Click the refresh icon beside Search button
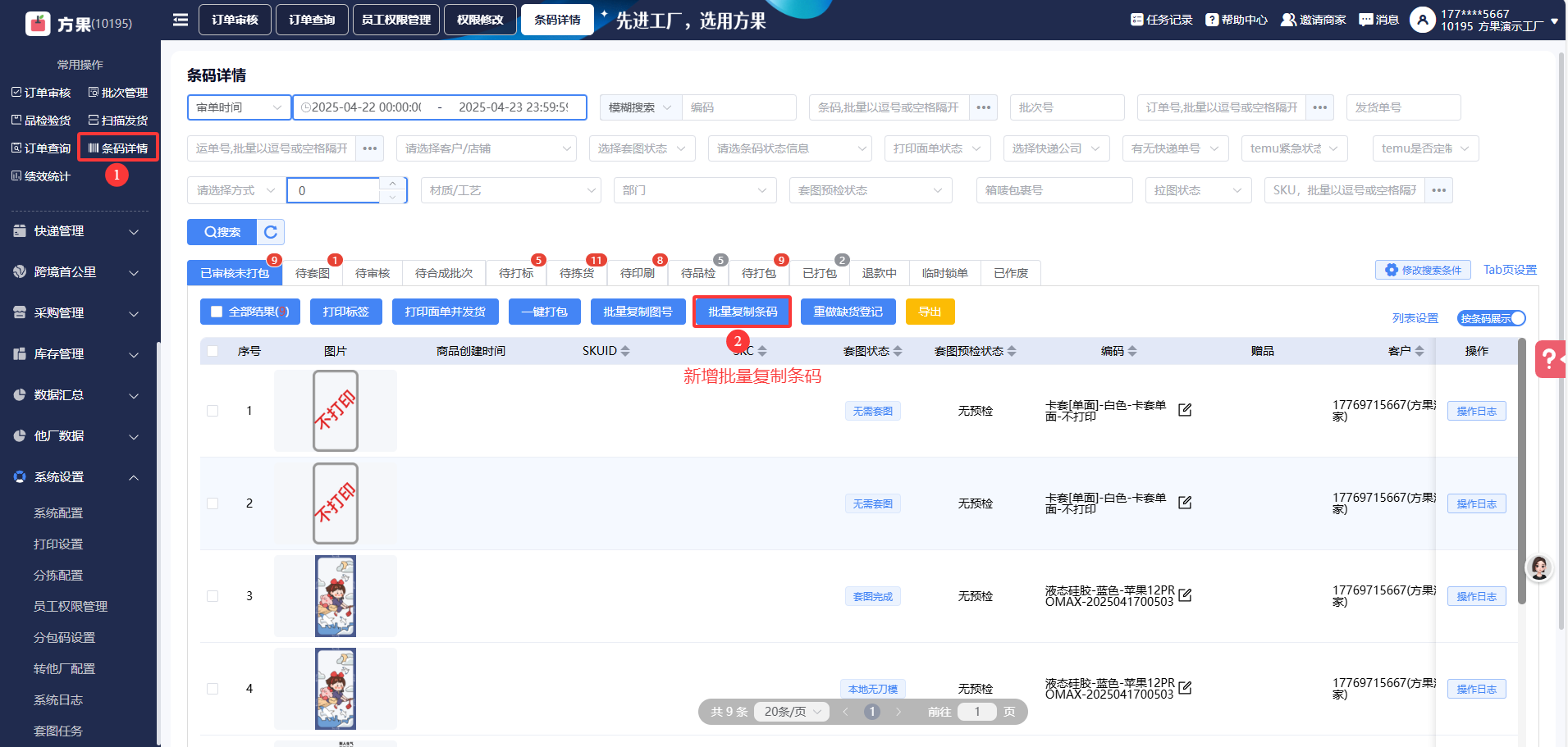The height and width of the screenshot is (747, 1568). pos(271,232)
